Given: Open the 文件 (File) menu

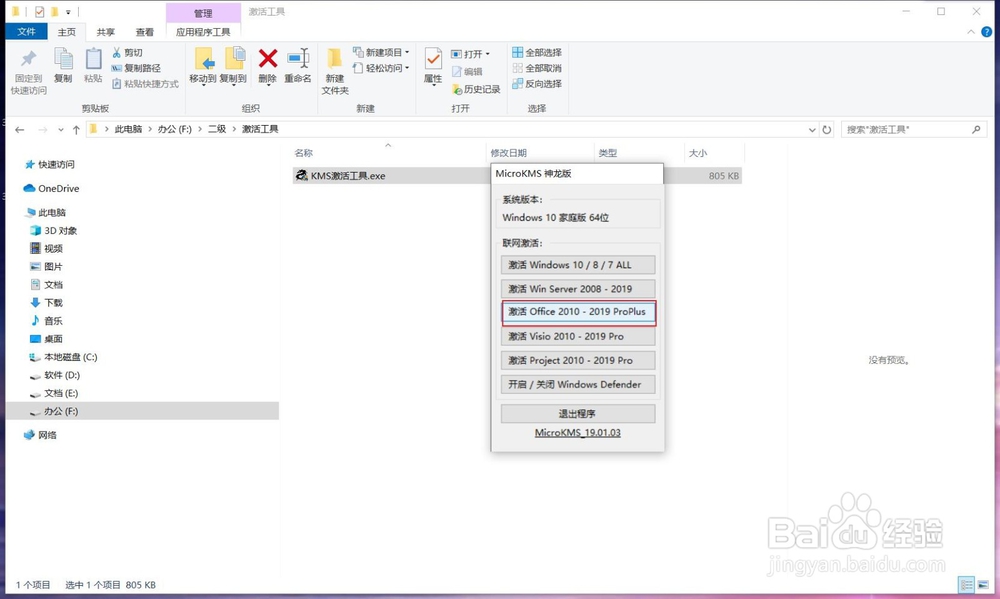Looking at the screenshot, I should pos(27,31).
